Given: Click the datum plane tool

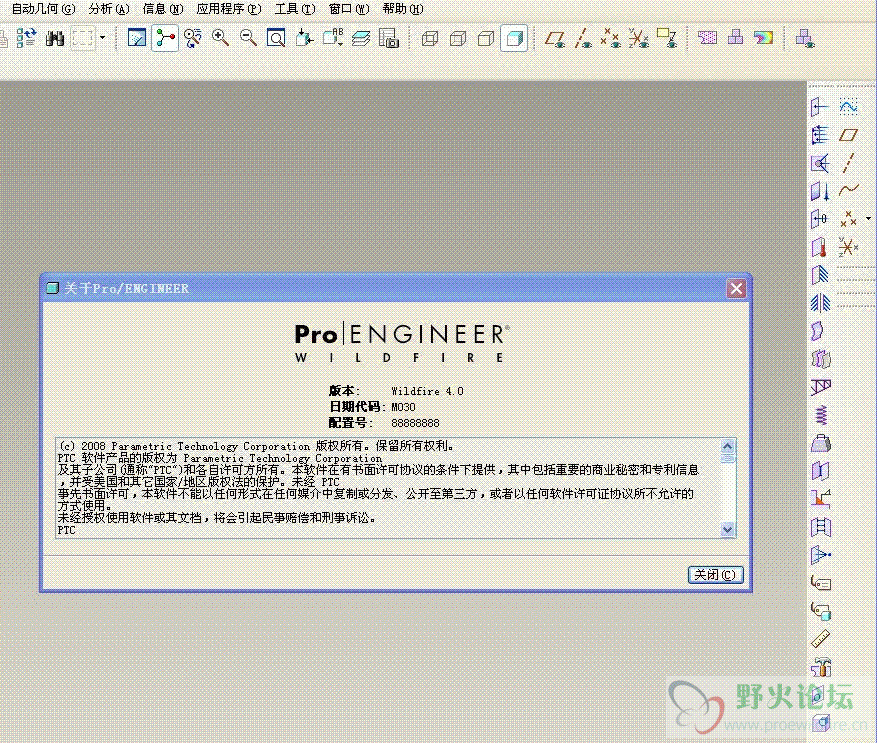Looking at the screenshot, I should [848, 135].
